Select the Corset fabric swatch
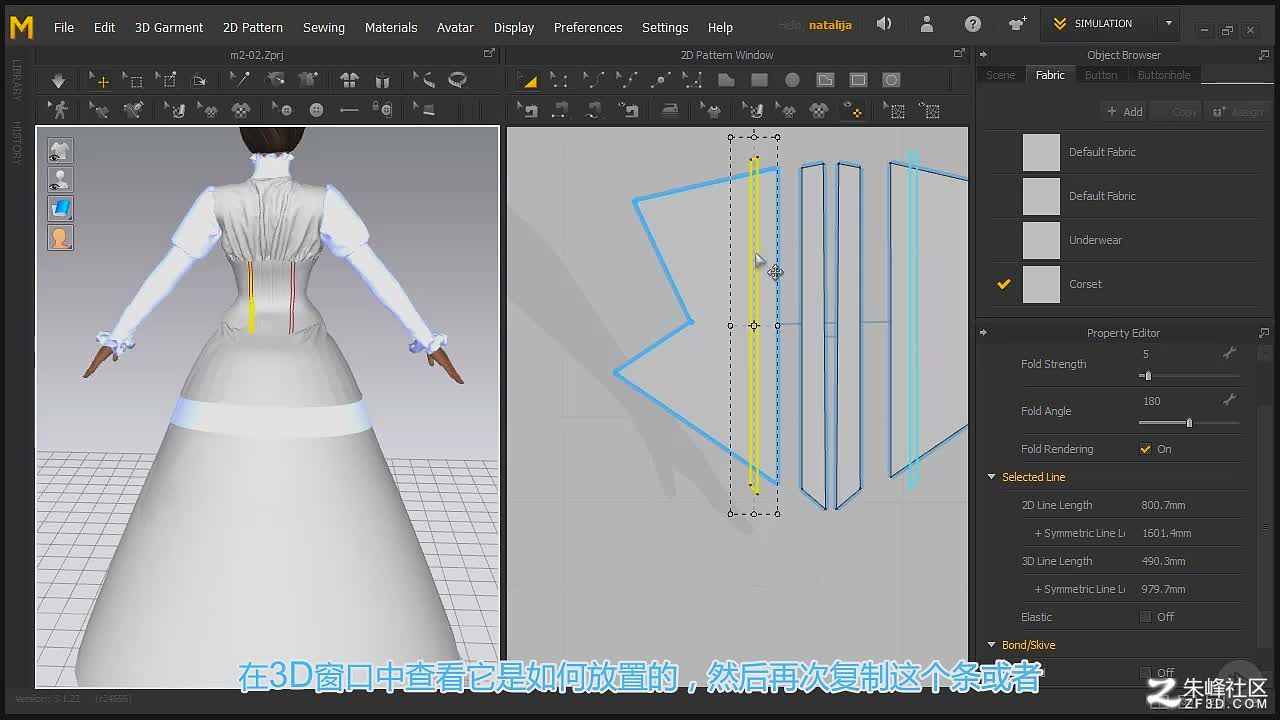 [x=1041, y=284]
